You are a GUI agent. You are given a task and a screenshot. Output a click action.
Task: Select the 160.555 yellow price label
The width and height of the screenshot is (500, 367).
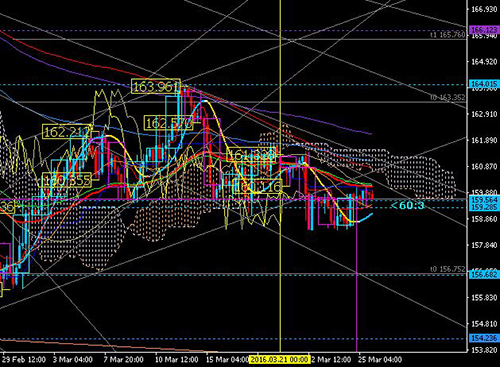[67, 180]
